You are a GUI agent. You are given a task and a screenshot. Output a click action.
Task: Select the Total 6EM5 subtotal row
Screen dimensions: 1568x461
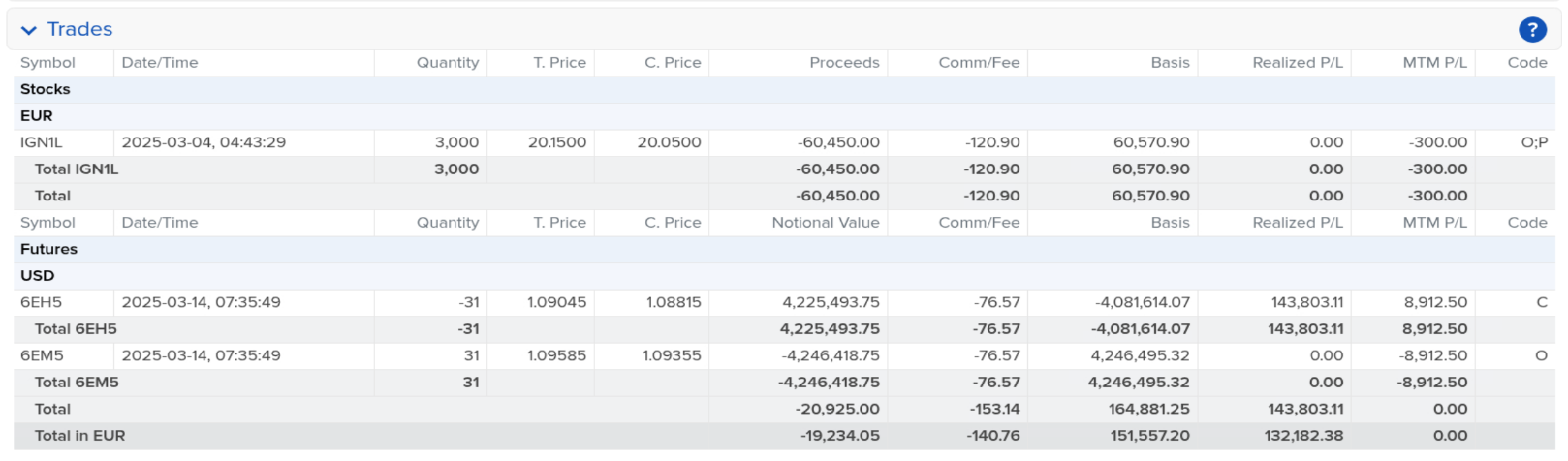784,383
